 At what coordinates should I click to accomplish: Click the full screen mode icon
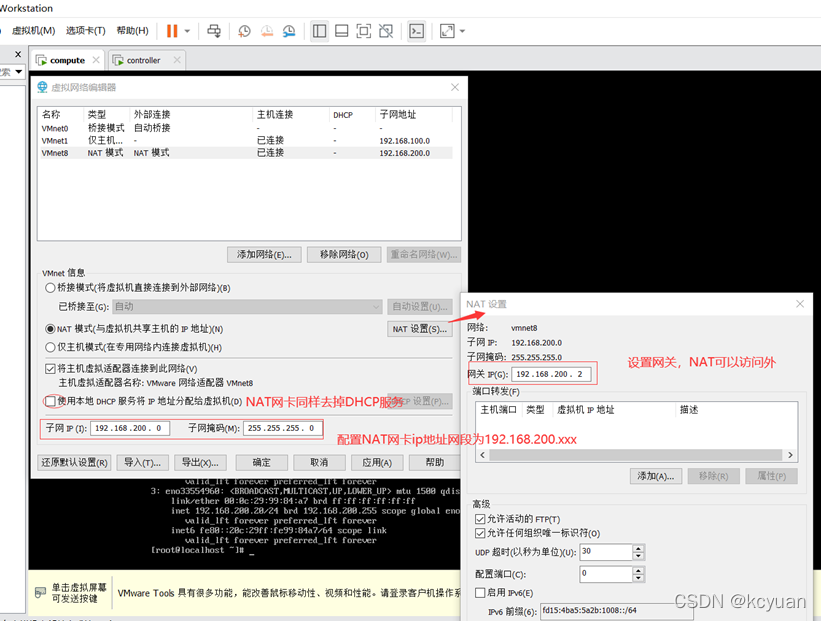[363, 31]
